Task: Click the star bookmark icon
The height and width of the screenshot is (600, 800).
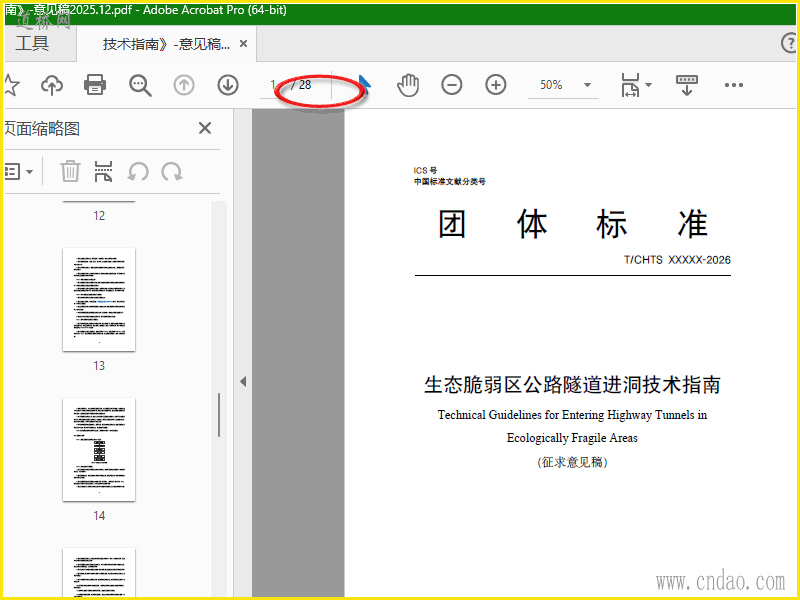Action: (x=11, y=85)
